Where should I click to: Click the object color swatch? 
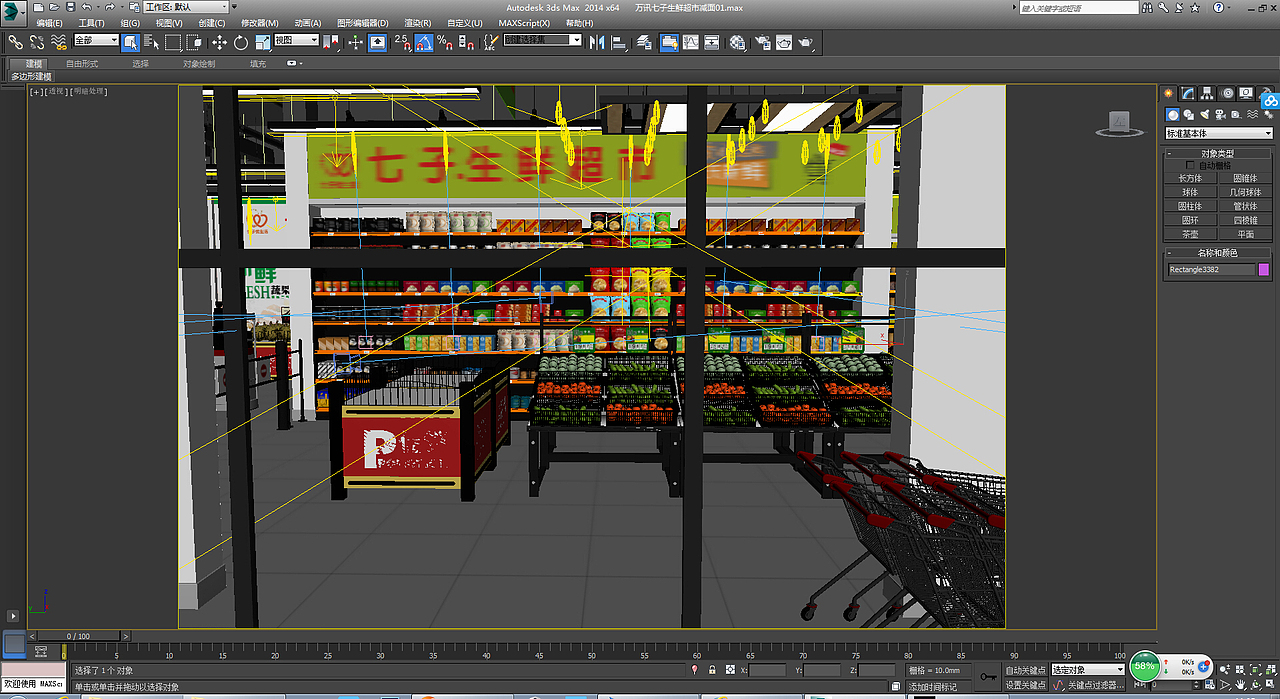(1264, 270)
